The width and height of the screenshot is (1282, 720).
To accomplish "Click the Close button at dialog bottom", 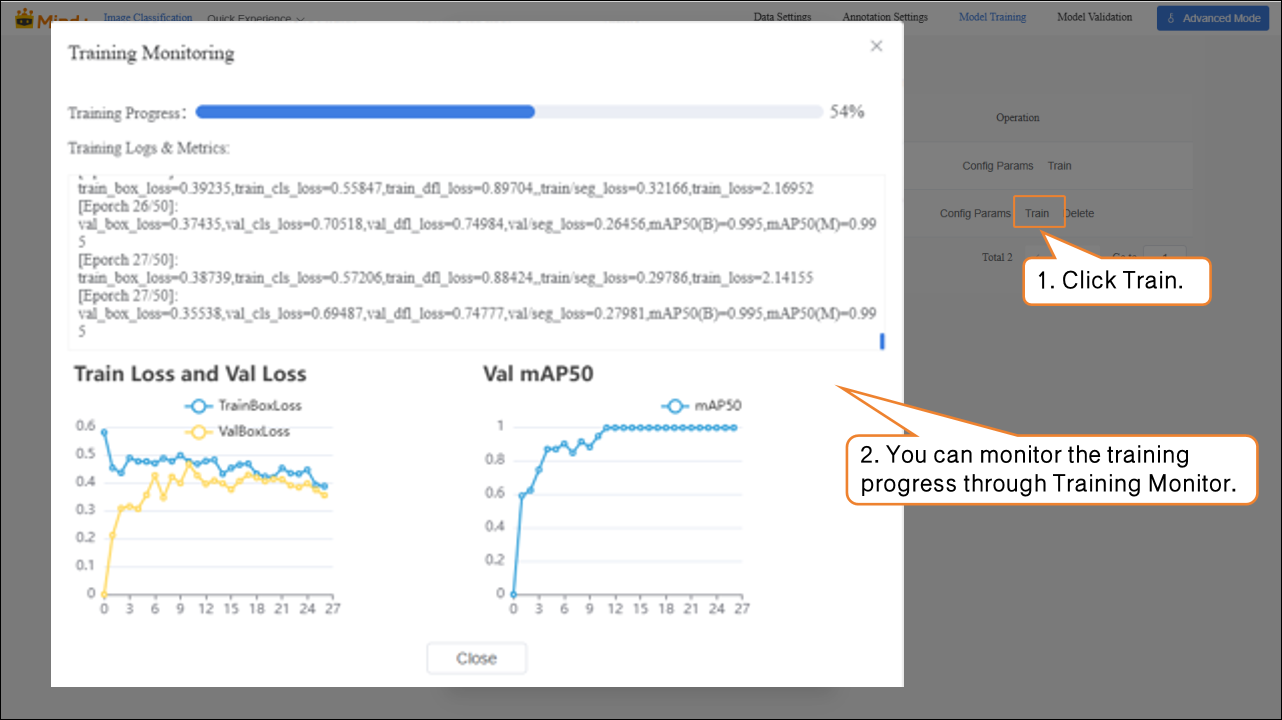I will coord(476,658).
